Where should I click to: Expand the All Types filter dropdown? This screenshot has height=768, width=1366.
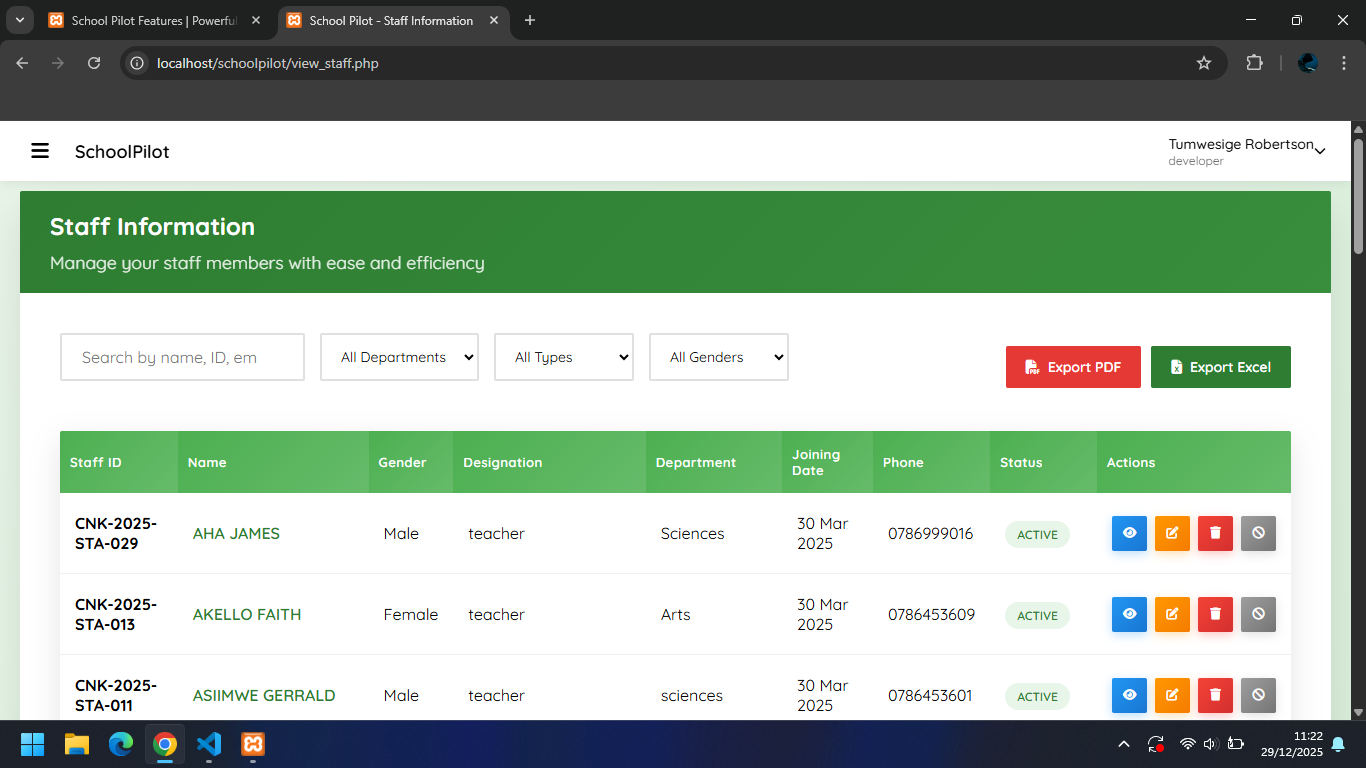563,357
